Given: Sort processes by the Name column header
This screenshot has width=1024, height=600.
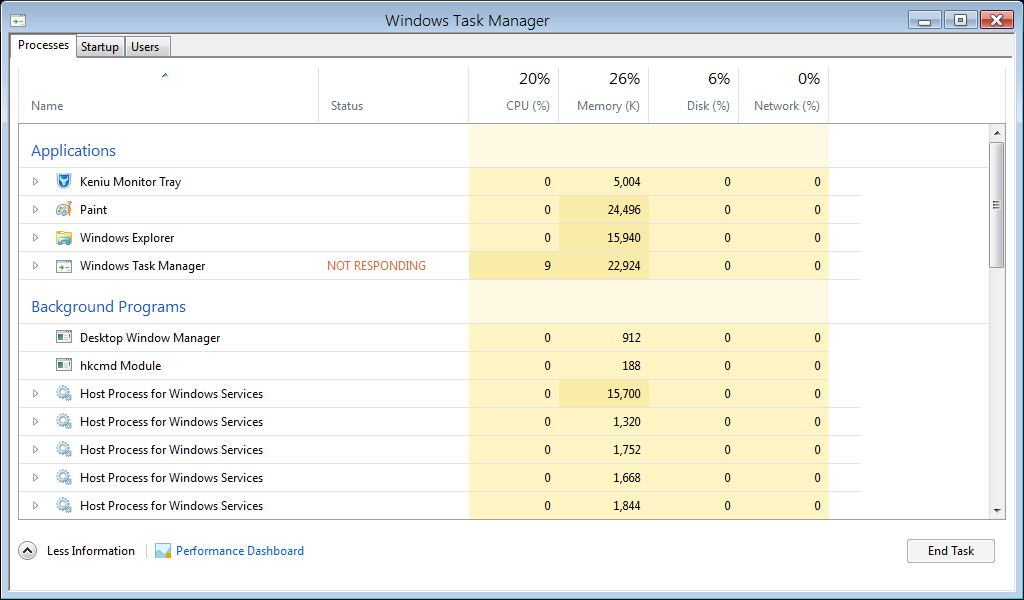Looking at the screenshot, I should coord(168,95).
